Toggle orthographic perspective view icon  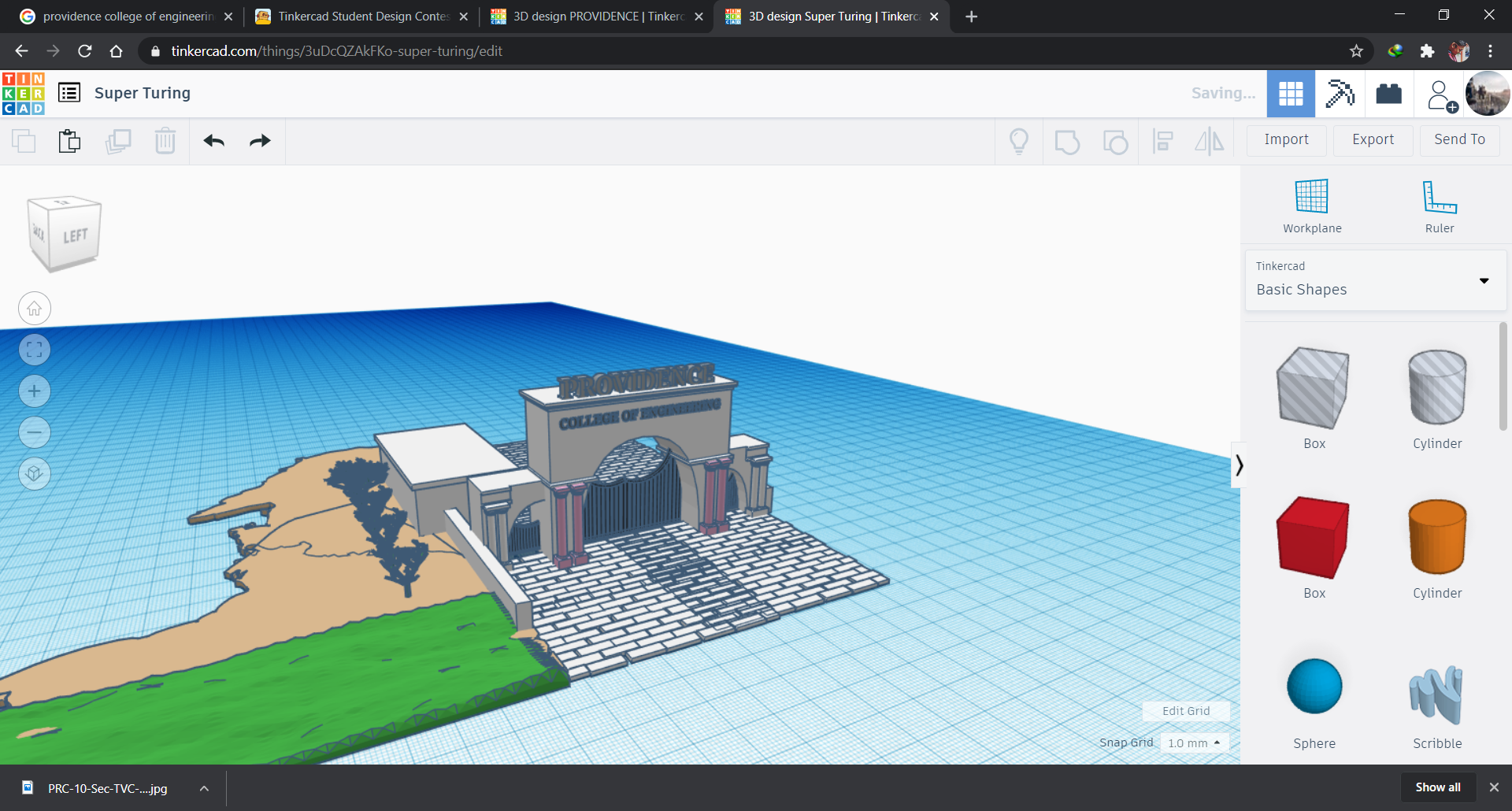tap(35, 473)
